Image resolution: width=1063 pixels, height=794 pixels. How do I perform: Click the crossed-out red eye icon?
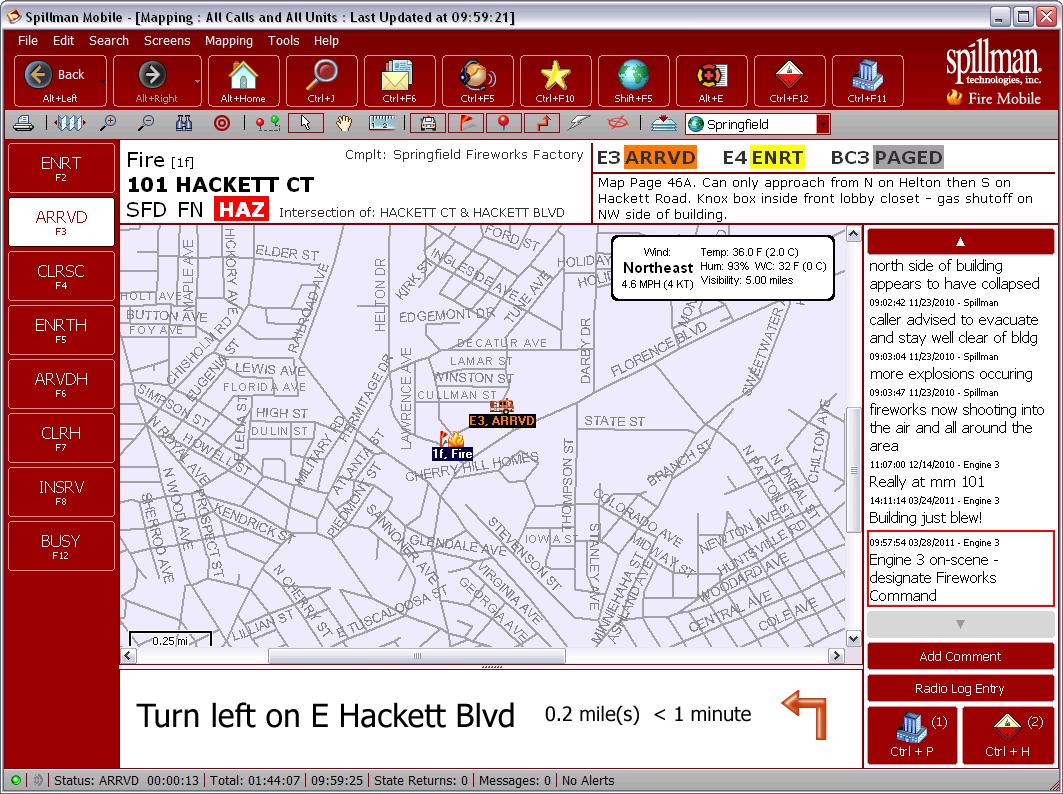coord(616,123)
